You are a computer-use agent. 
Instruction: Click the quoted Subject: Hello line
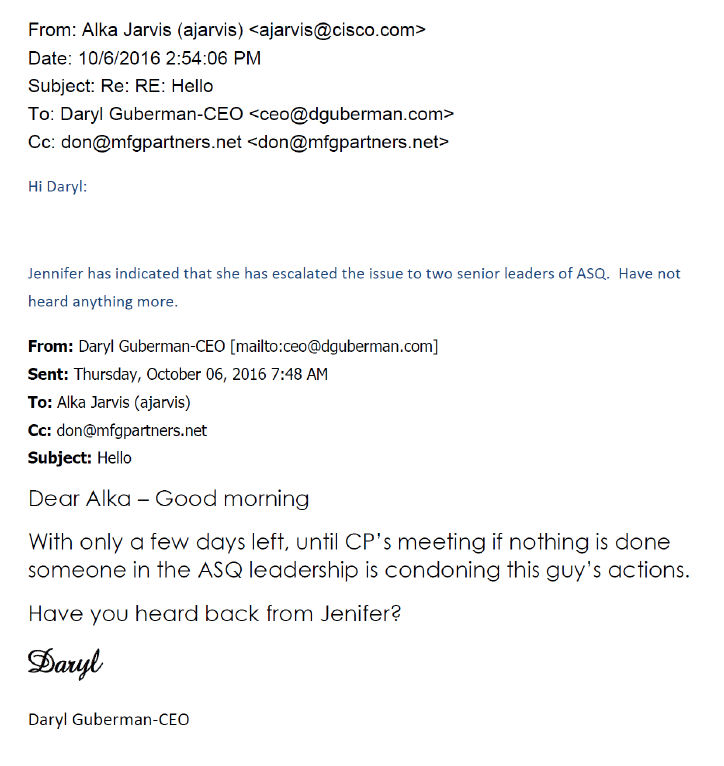(79, 458)
